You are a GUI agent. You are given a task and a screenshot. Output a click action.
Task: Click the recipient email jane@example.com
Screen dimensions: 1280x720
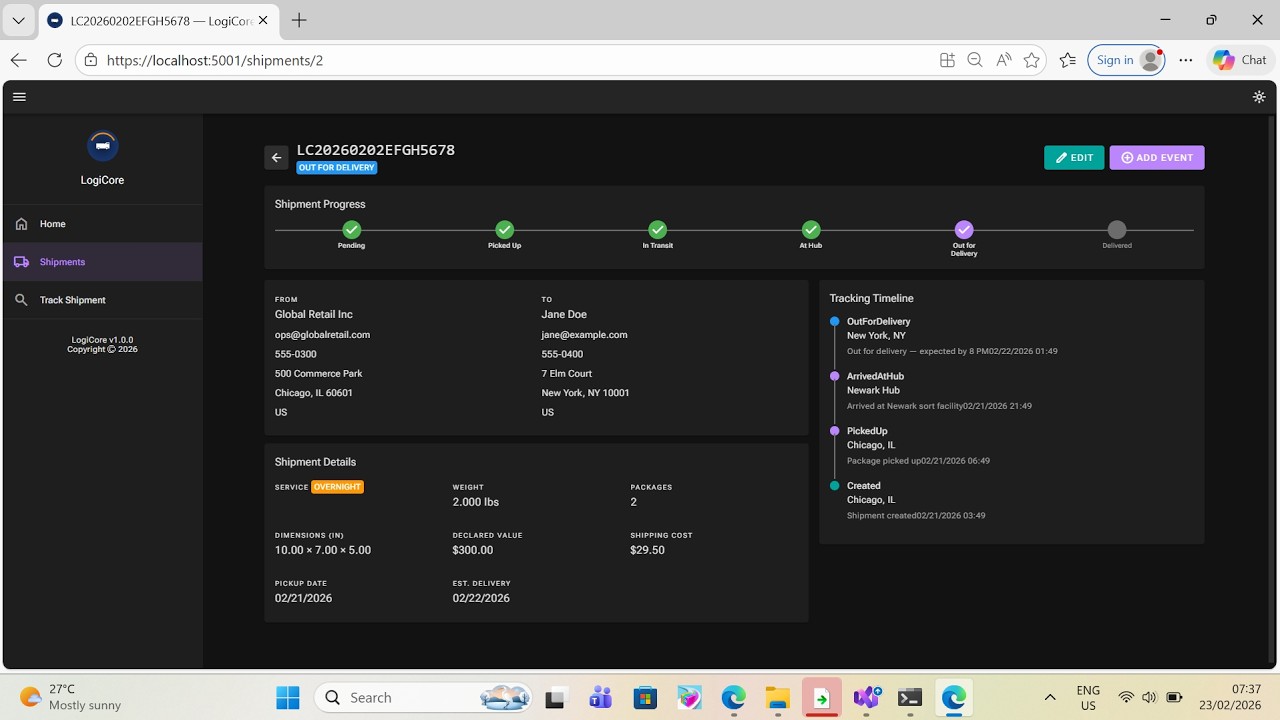585,335
